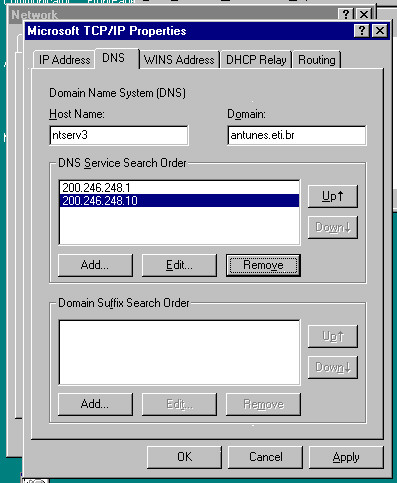Close the Microsoft TCP/IP Properties dialog
Viewport: 397px width, 483px height.
[380, 31]
